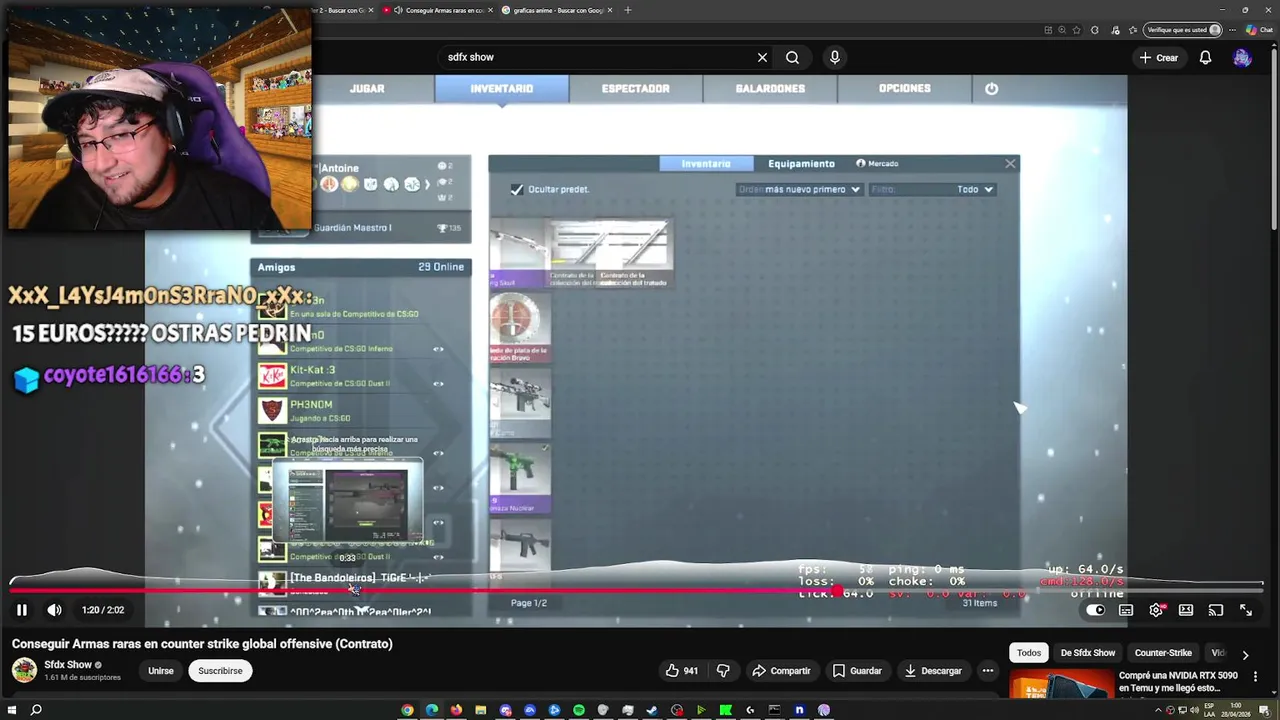Viewport: 1280px width, 720px height.
Task: Open the GALARDONES menu in the game
Action: click(x=770, y=88)
